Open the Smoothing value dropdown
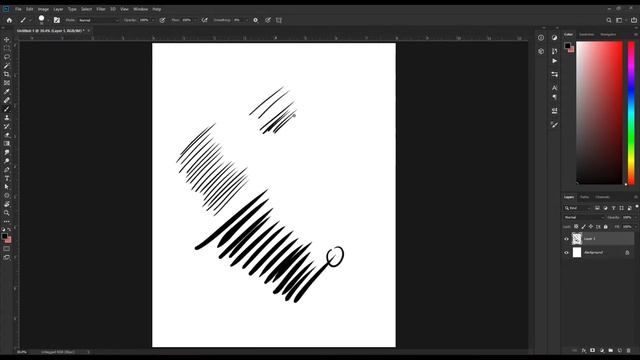 (246, 20)
